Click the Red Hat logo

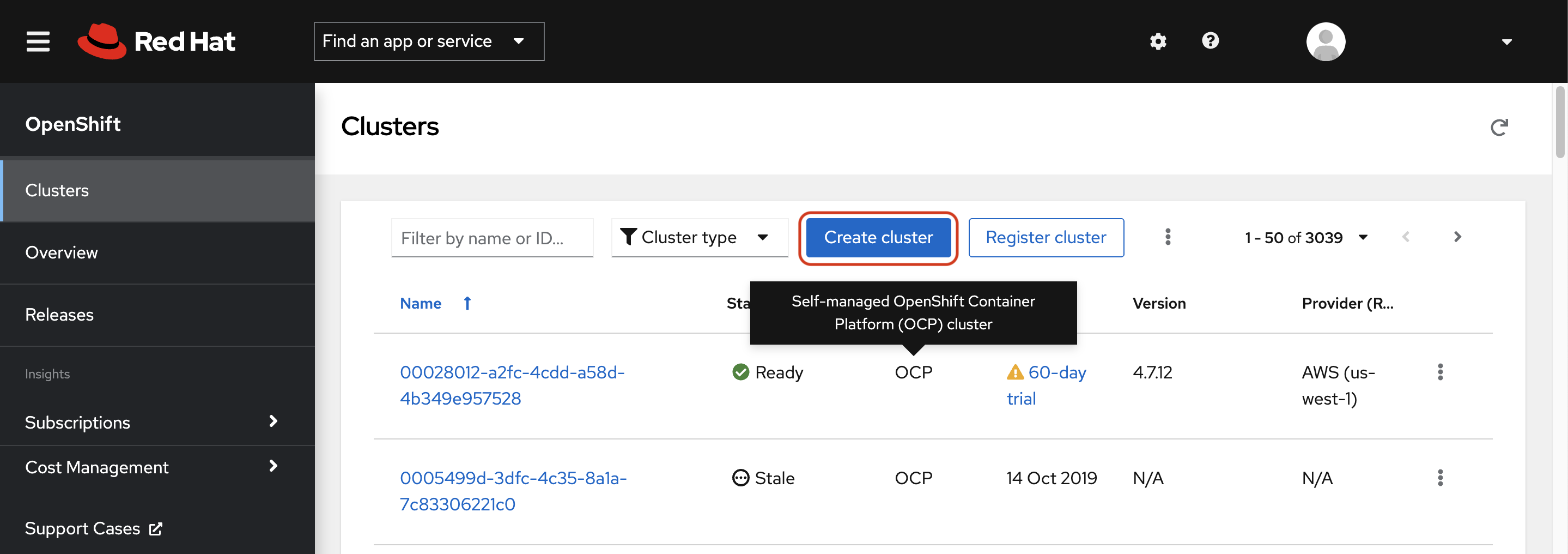tap(156, 41)
